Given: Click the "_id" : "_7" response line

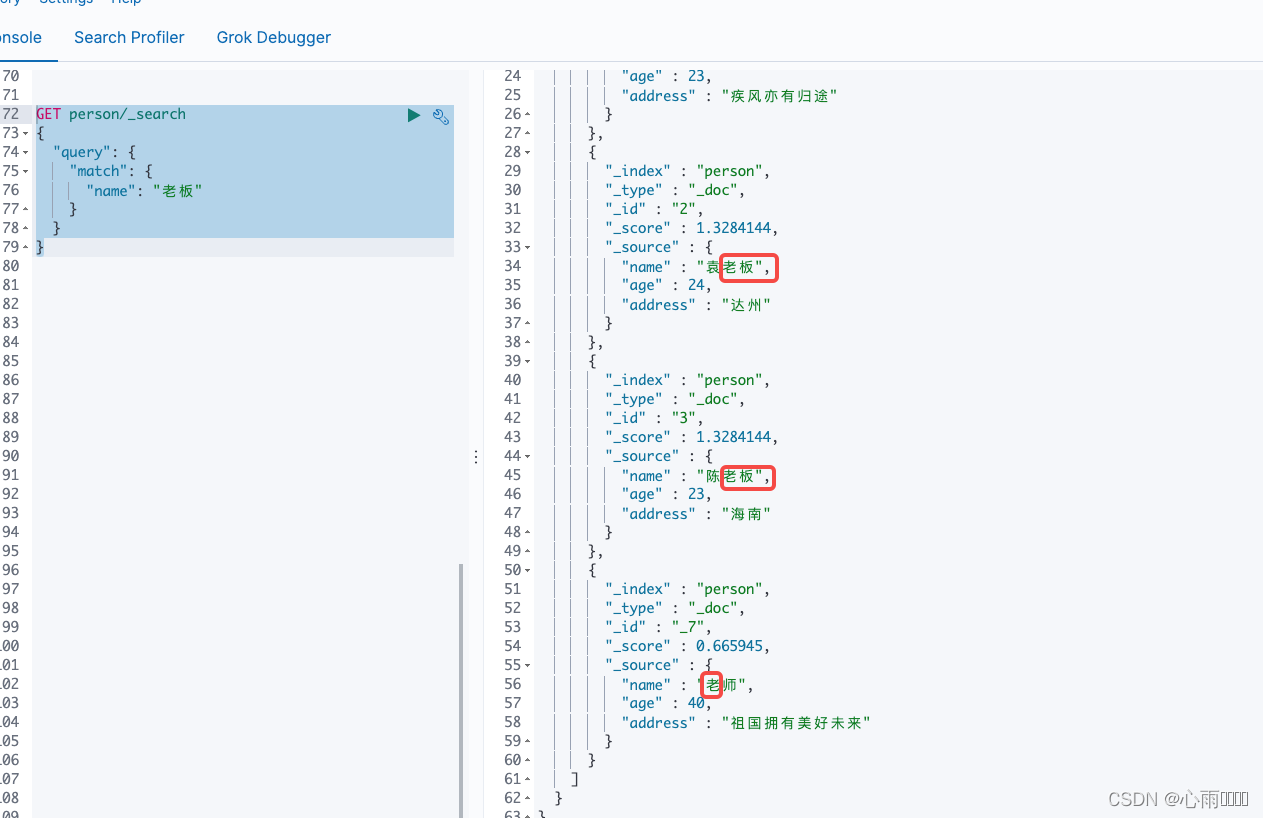Looking at the screenshot, I should 658,627.
